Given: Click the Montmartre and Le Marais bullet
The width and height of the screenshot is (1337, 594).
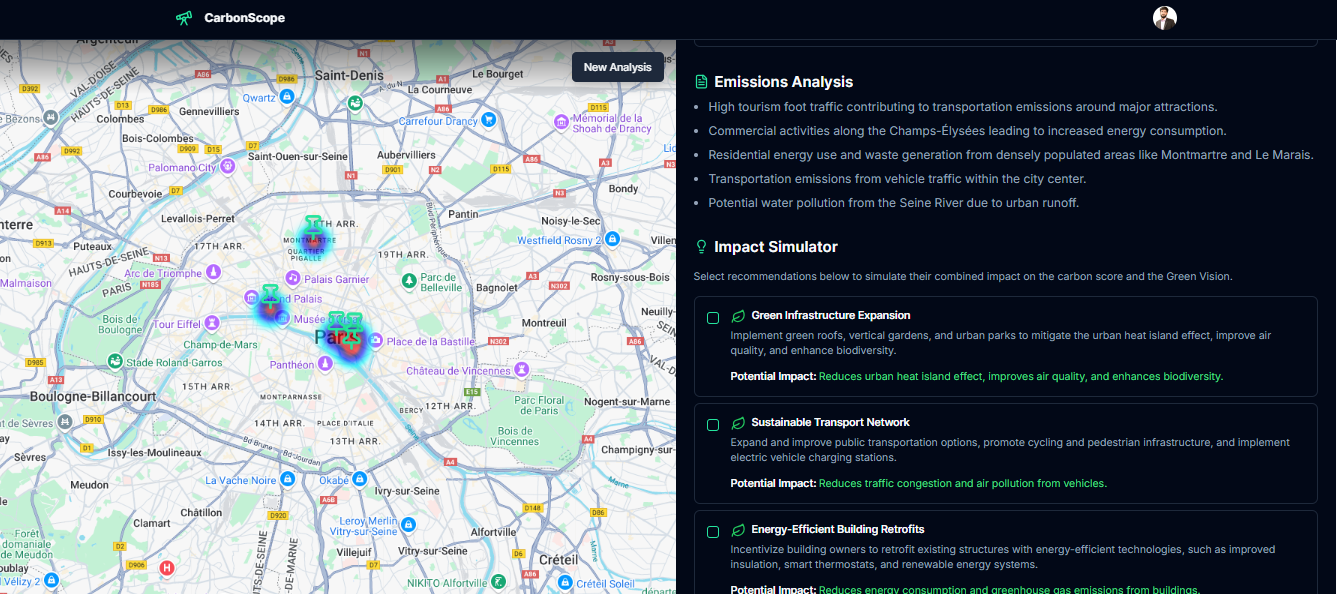Looking at the screenshot, I should click(x=1011, y=155).
